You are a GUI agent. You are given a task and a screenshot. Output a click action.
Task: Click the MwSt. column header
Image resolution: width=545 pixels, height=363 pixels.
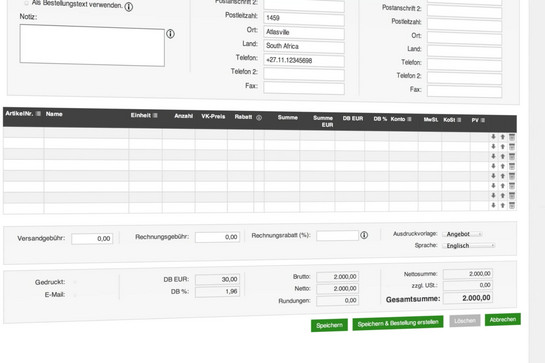431,120
